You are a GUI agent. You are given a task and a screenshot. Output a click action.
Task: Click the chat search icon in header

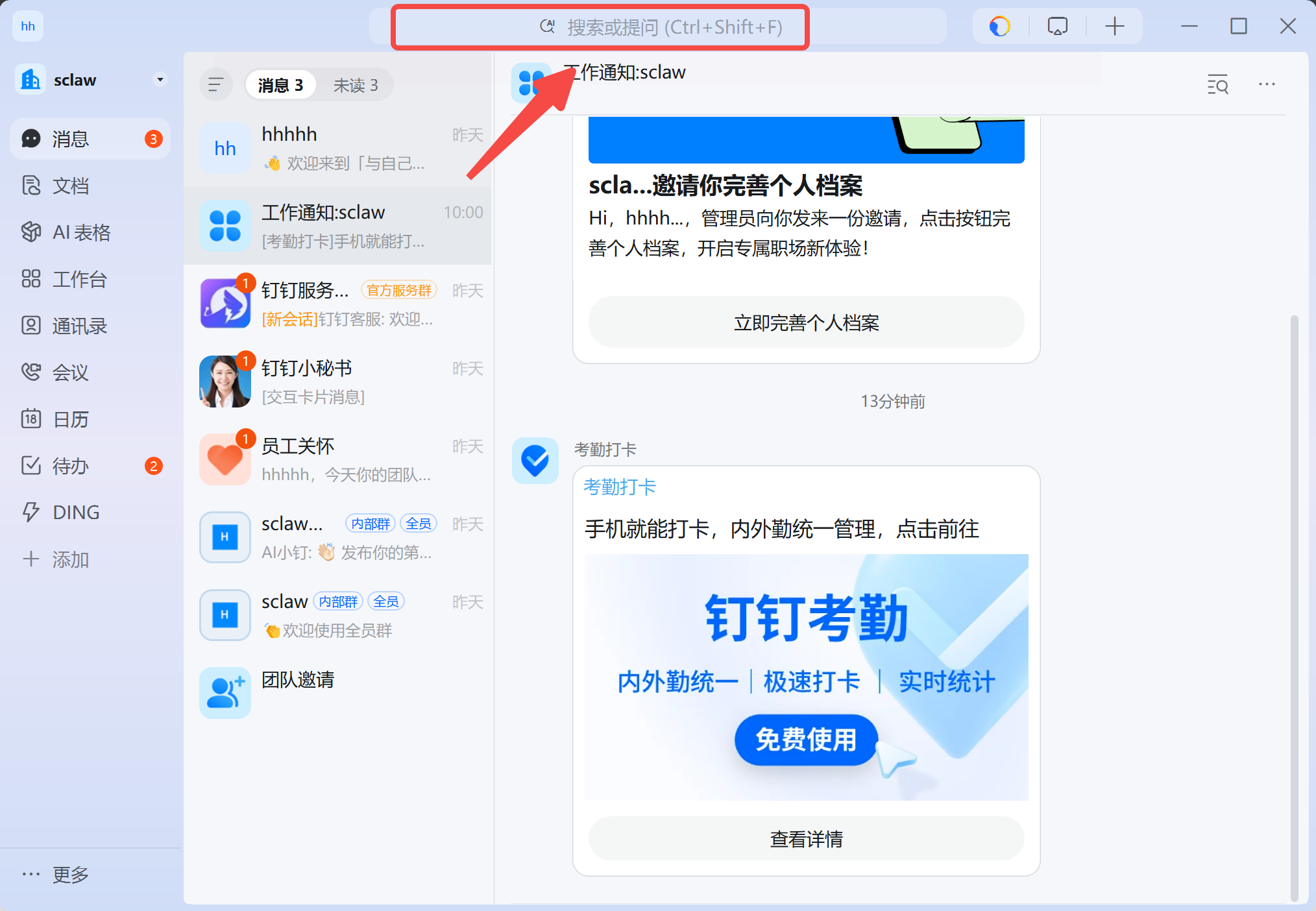point(1217,84)
